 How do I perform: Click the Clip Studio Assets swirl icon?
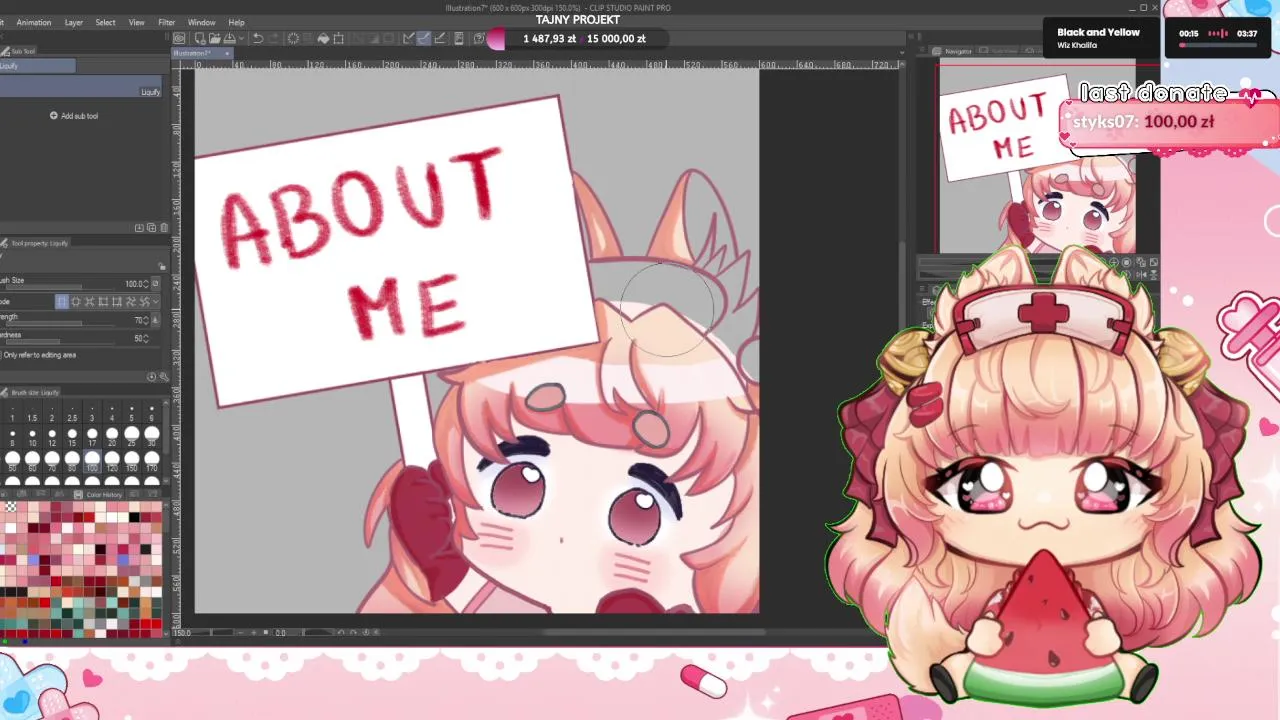pyautogui.click(x=479, y=39)
